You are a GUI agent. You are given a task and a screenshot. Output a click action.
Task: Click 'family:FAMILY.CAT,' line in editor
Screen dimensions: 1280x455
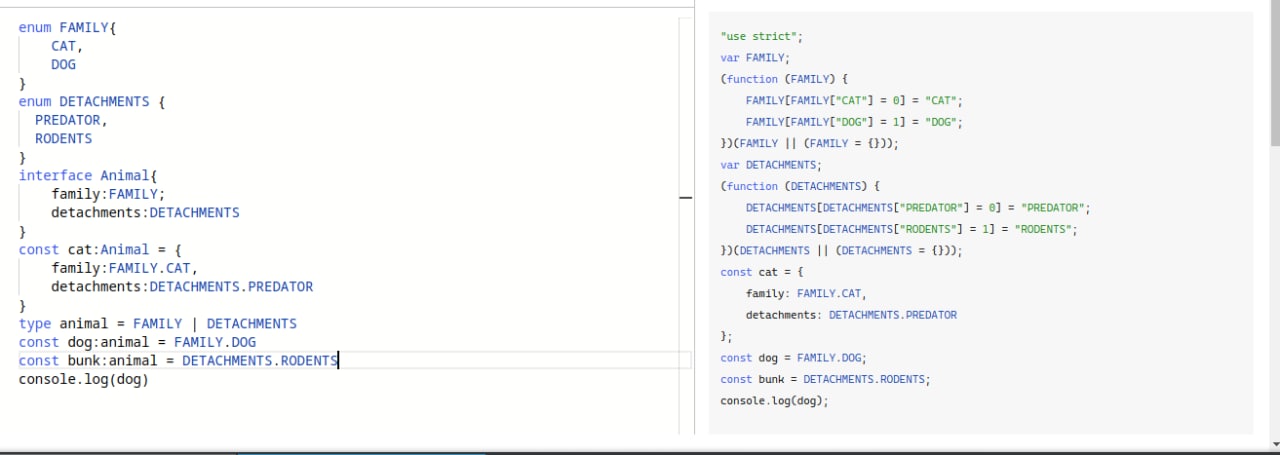125,268
